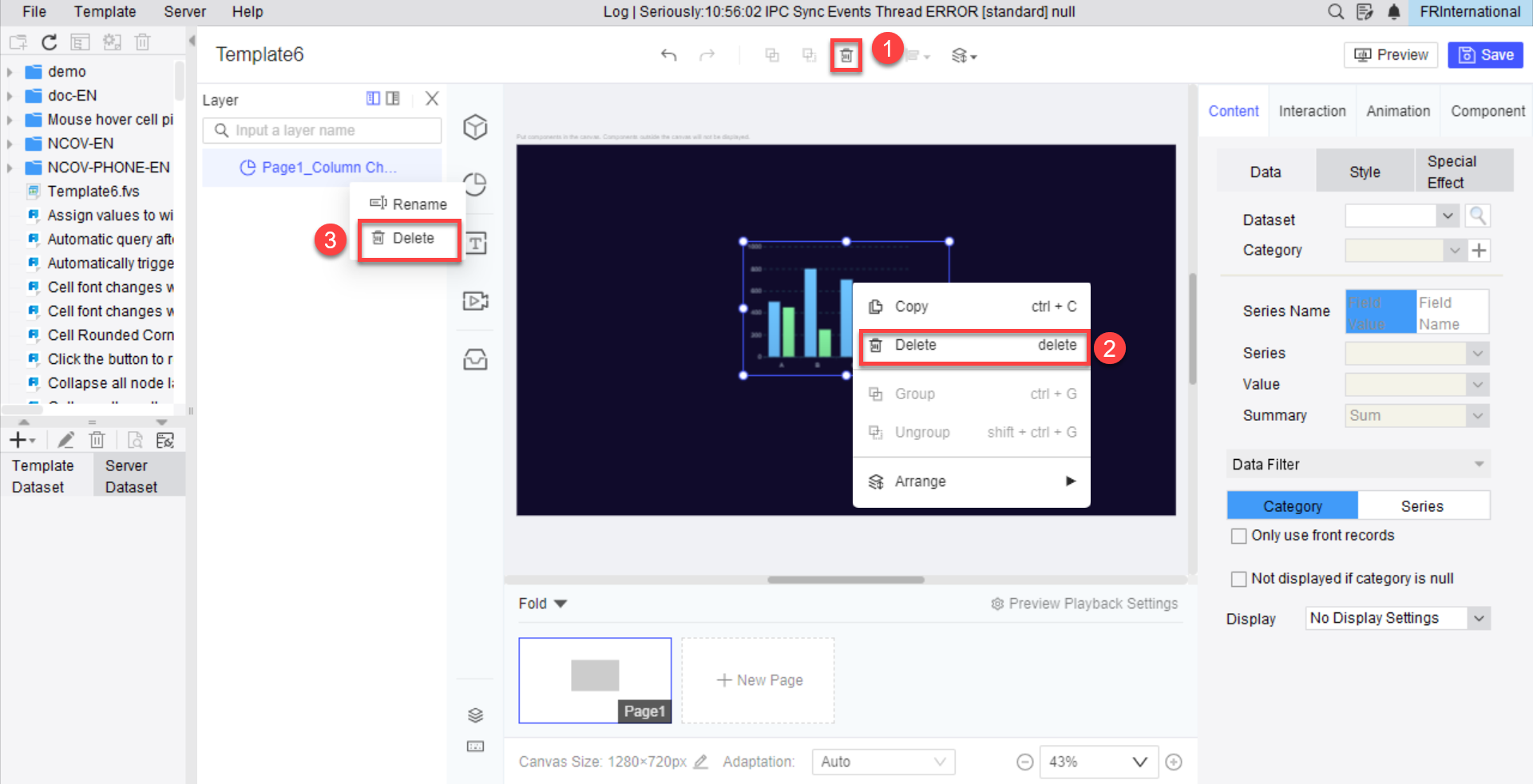Open Preview Playback Settings
Image resolution: width=1533 pixels, height=784 pixels.
click(x=1084, y=604)
